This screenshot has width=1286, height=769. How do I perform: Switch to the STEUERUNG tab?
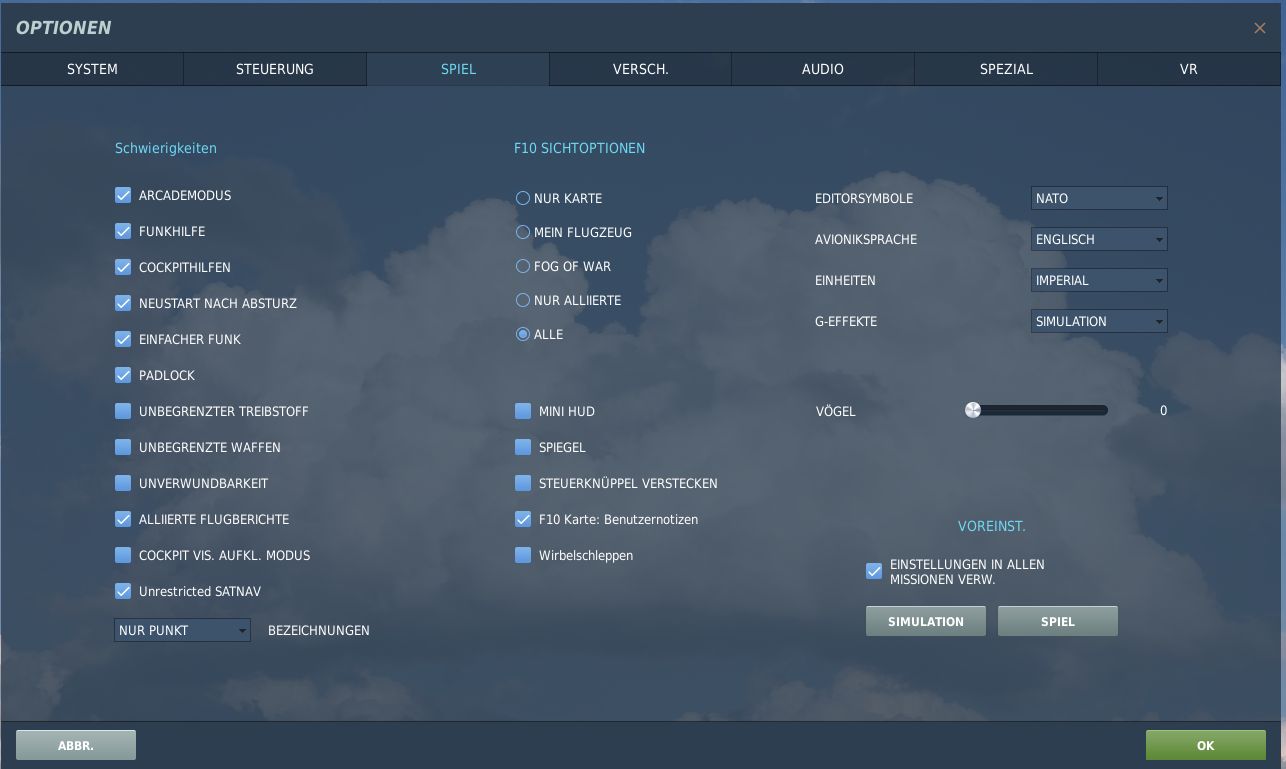pyautogui.click(x=275, y=69)
